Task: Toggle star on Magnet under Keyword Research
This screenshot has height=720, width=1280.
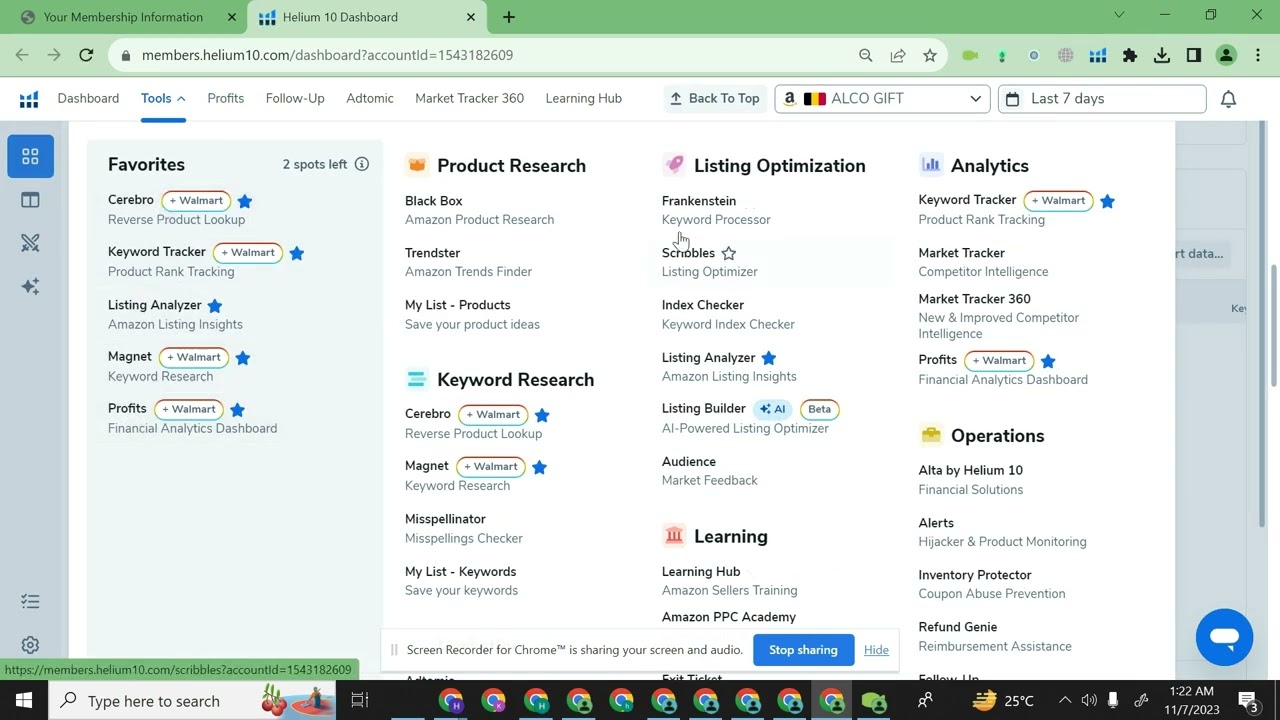Action: pos(539,467)
